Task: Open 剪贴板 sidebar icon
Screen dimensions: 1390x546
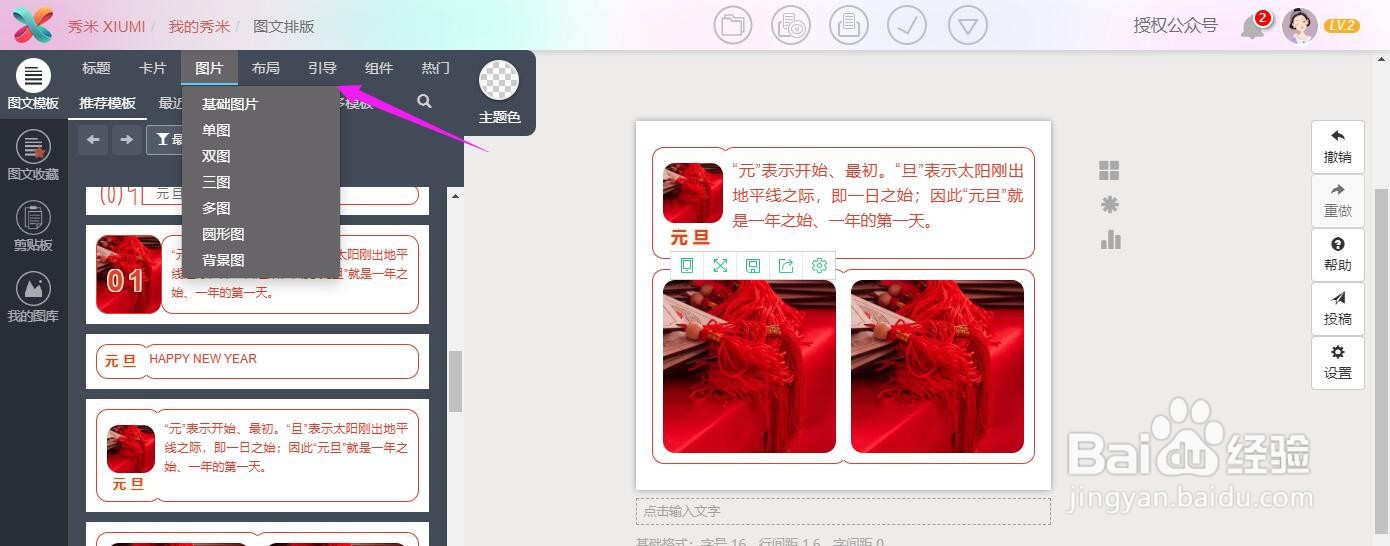Action: (x=33, y=227)
